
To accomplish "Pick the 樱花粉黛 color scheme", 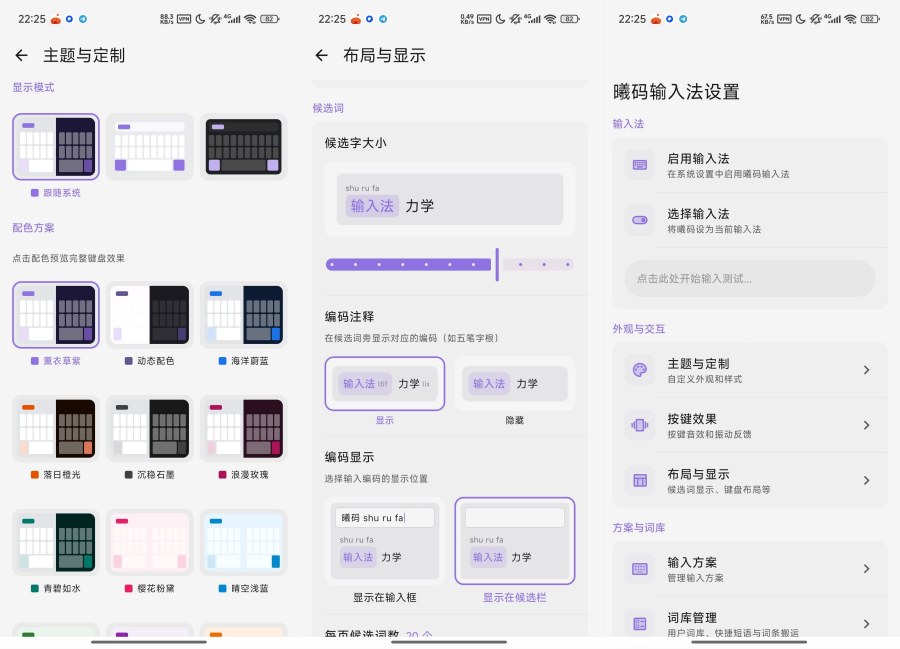I will click(x=150, y=542).
